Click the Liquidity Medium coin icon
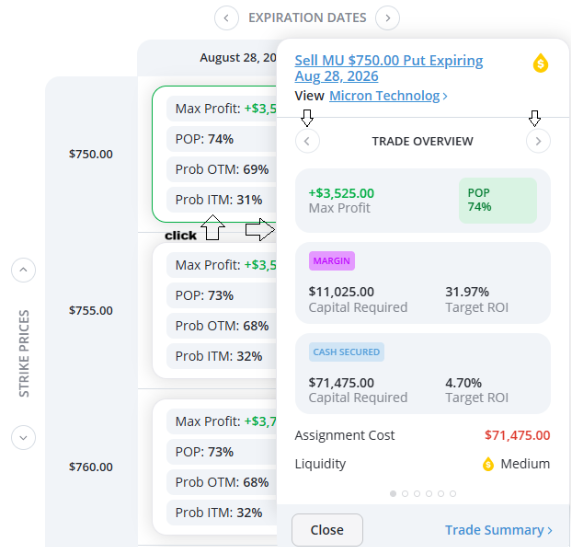The height and width of the screenshot is (547, 571). point(488,464)
